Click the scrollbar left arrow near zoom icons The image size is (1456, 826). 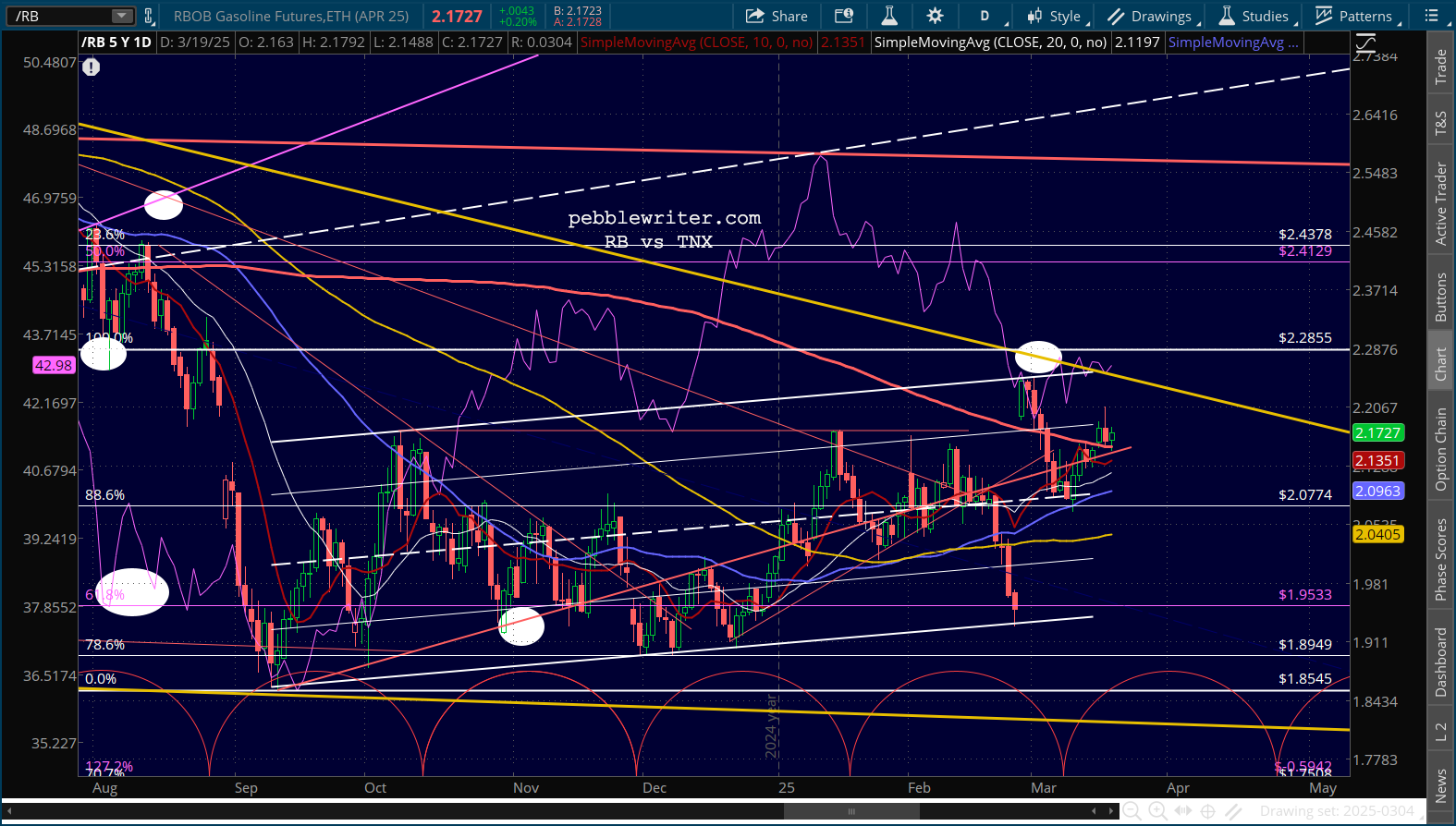click(x=1094, y=811)
